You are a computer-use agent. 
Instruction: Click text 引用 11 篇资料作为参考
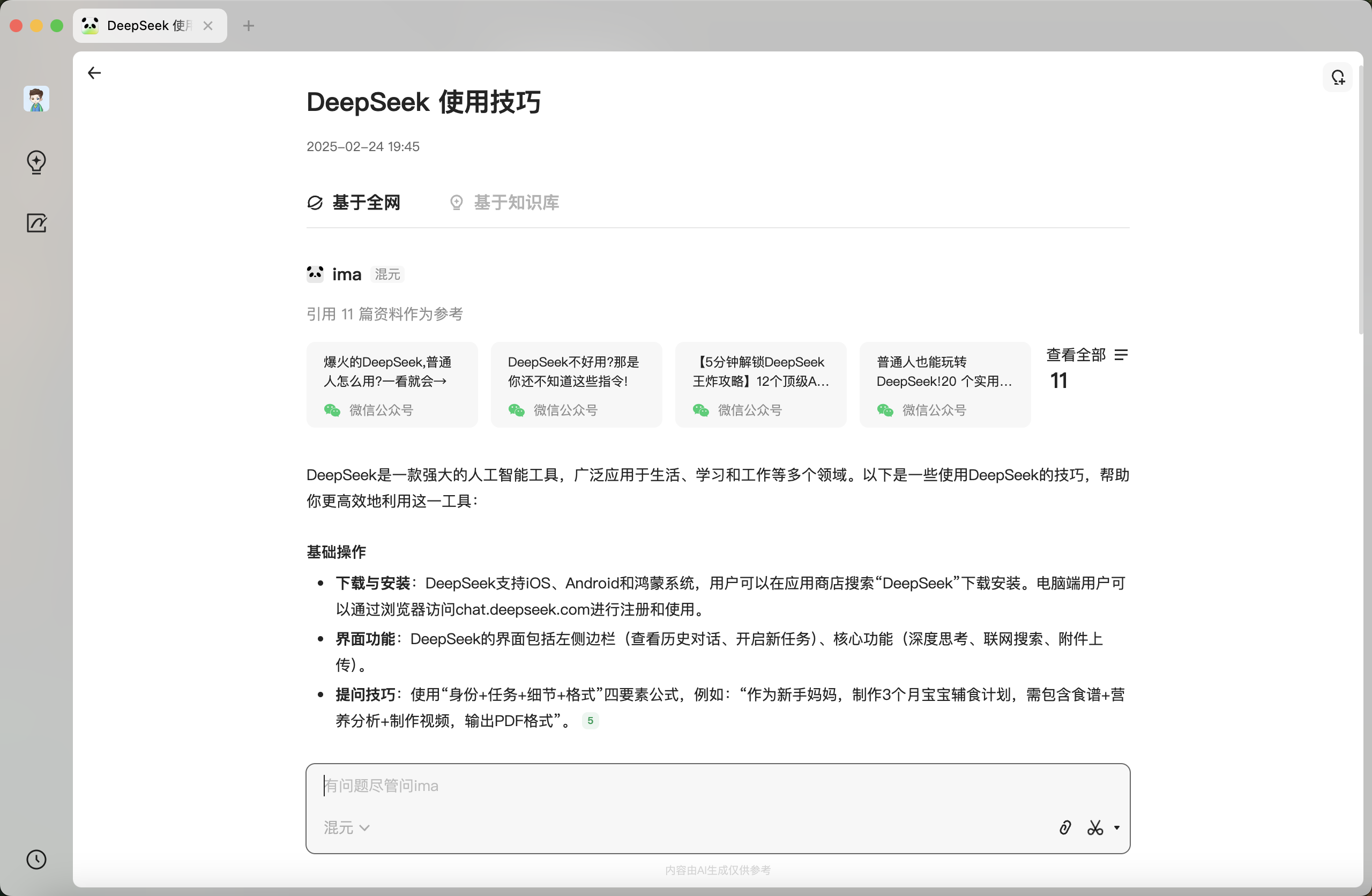pyautogui.click(x=385, y=313)
